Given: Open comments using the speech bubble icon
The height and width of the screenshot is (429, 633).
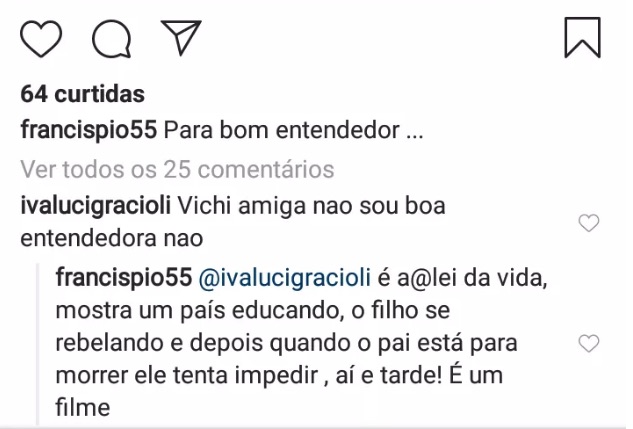Looking at the screenshot, I should [x=111, y=39].
